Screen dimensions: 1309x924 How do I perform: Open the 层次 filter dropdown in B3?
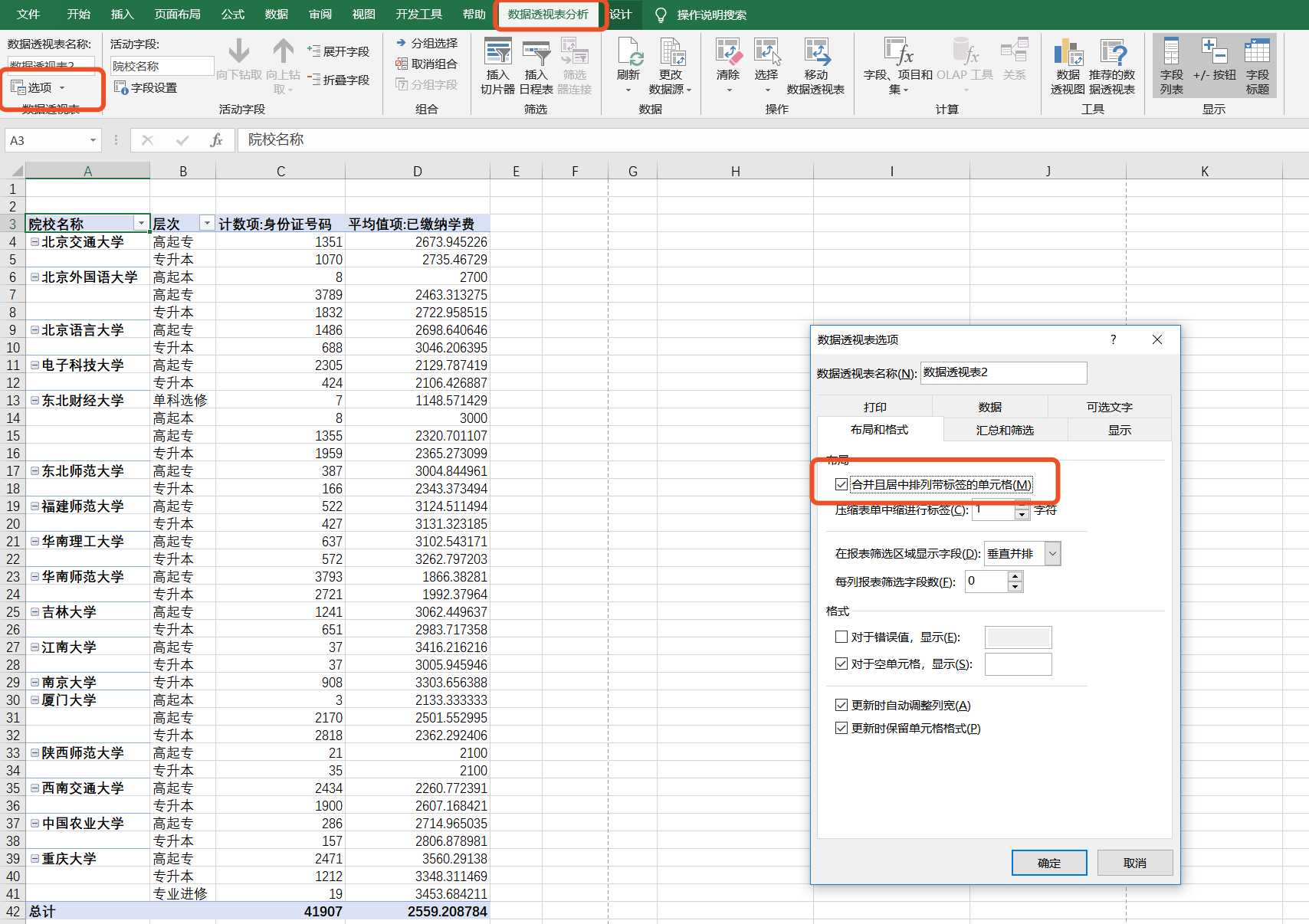point(207,223)
